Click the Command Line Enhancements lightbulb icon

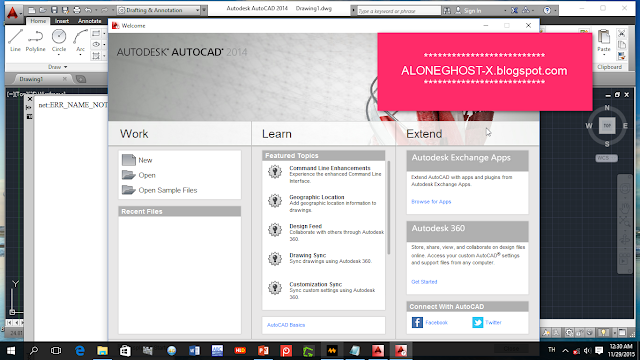coord(275,171)
